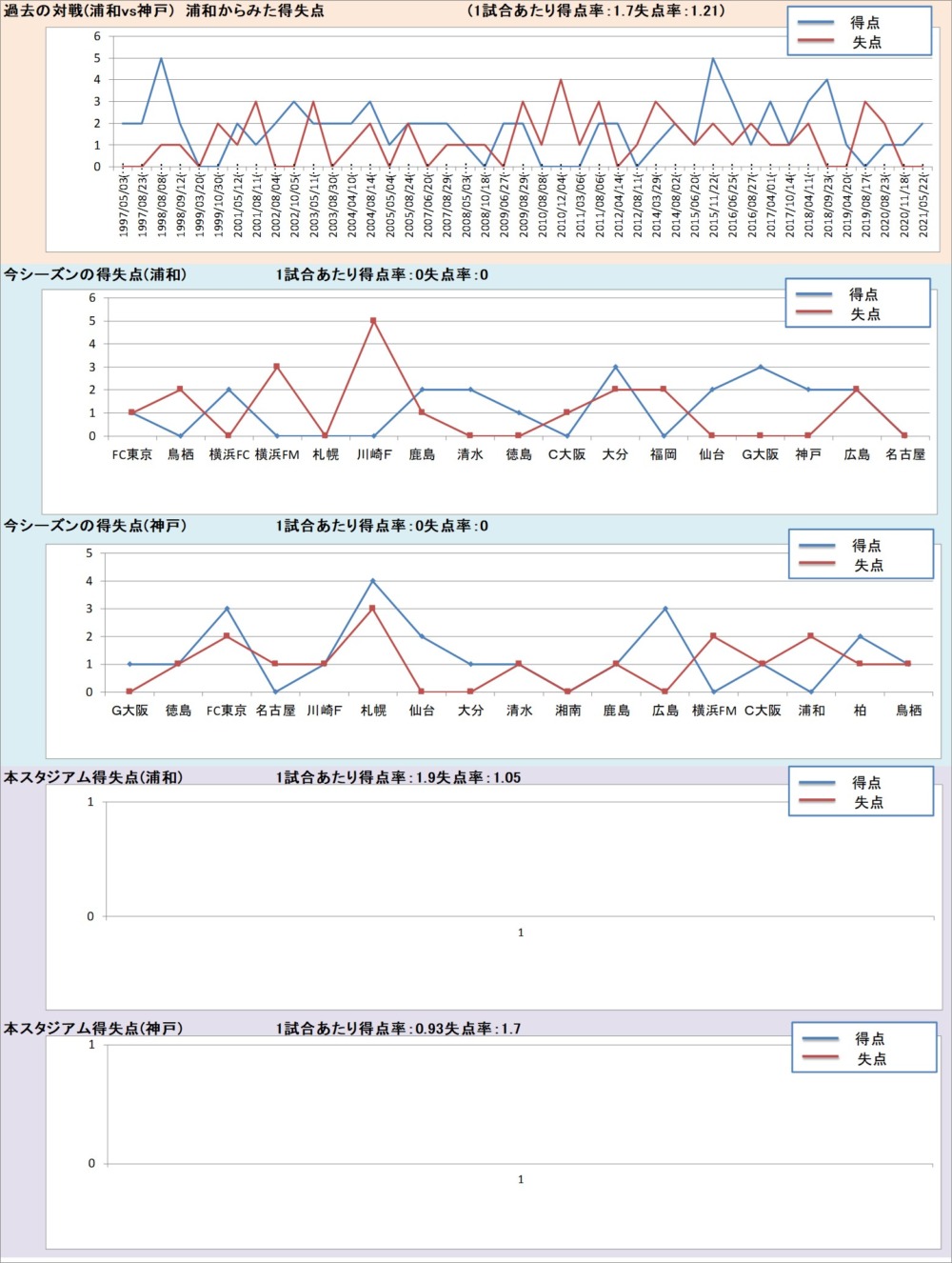Click the 名古屋 axis label in the 浦和 season chart
Screen dimensions: 952x1263
coord(904,454)
